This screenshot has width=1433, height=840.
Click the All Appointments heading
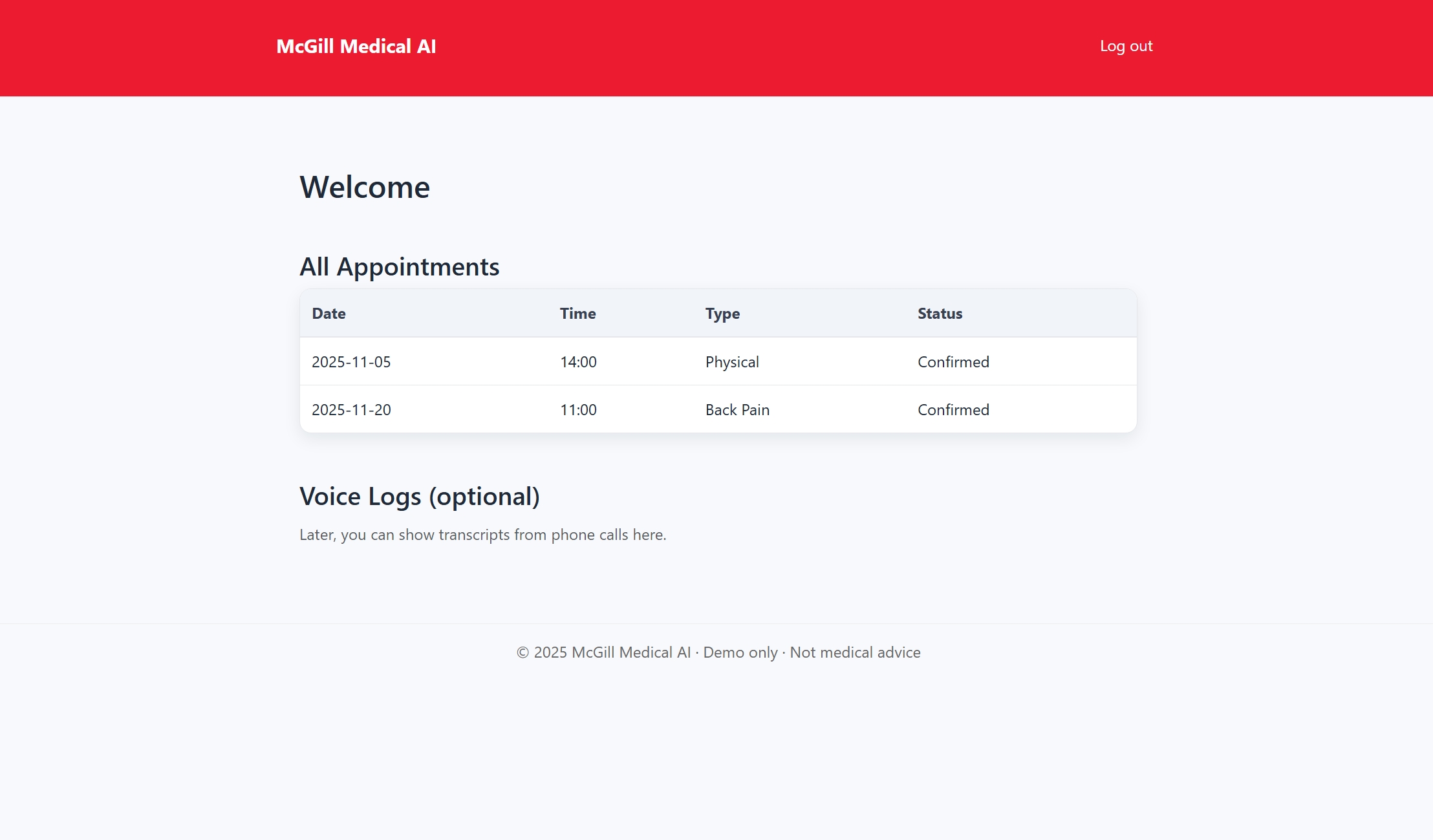[x=399, y=267]
